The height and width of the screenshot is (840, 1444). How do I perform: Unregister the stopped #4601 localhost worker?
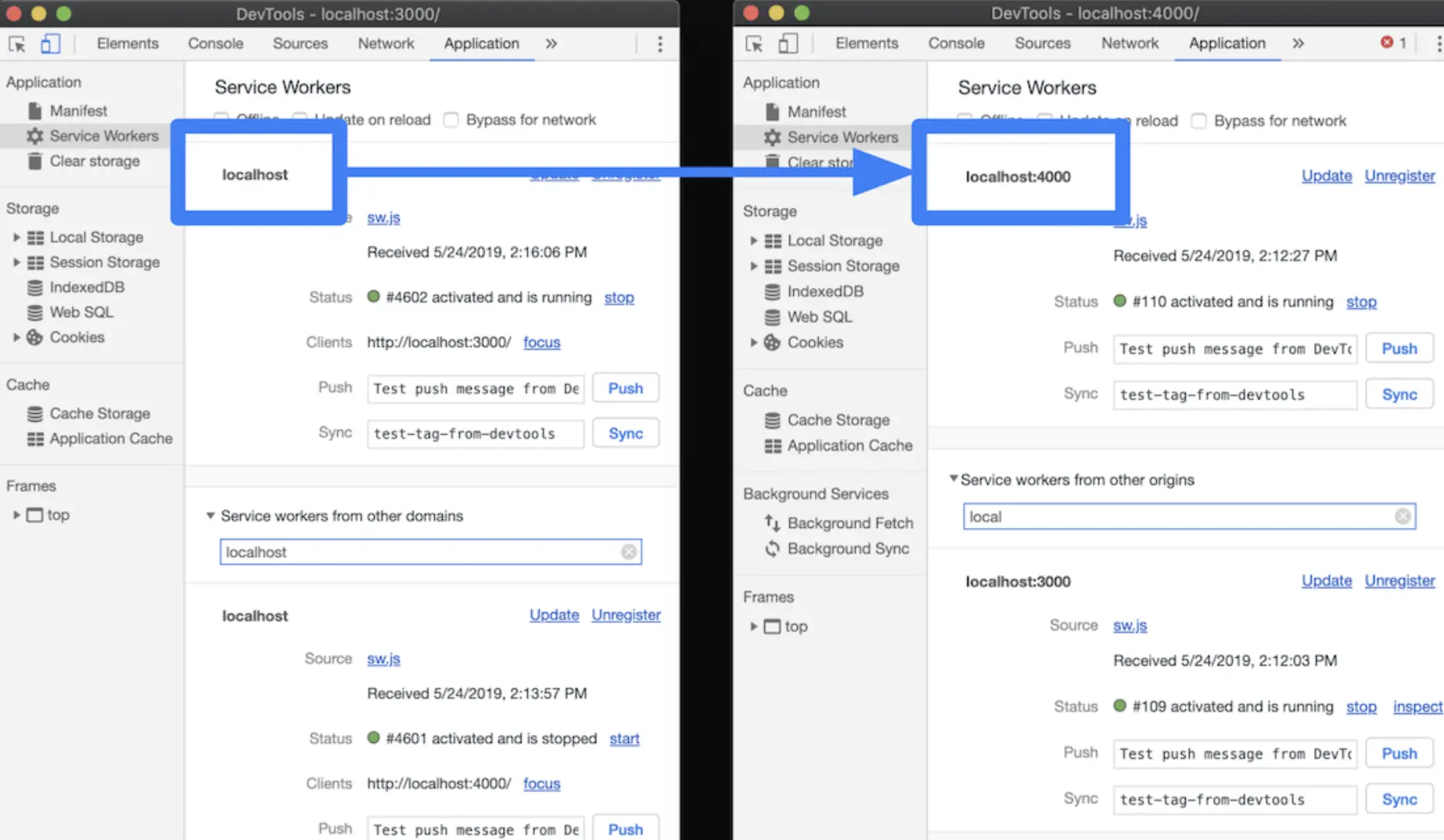pyautogui.click(x=626, y=615)
